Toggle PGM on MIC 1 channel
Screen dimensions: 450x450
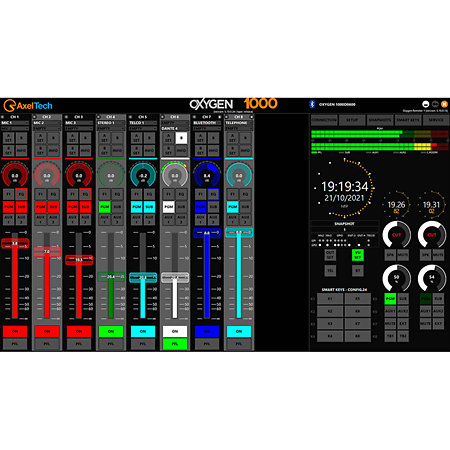(x=9, y=207)
